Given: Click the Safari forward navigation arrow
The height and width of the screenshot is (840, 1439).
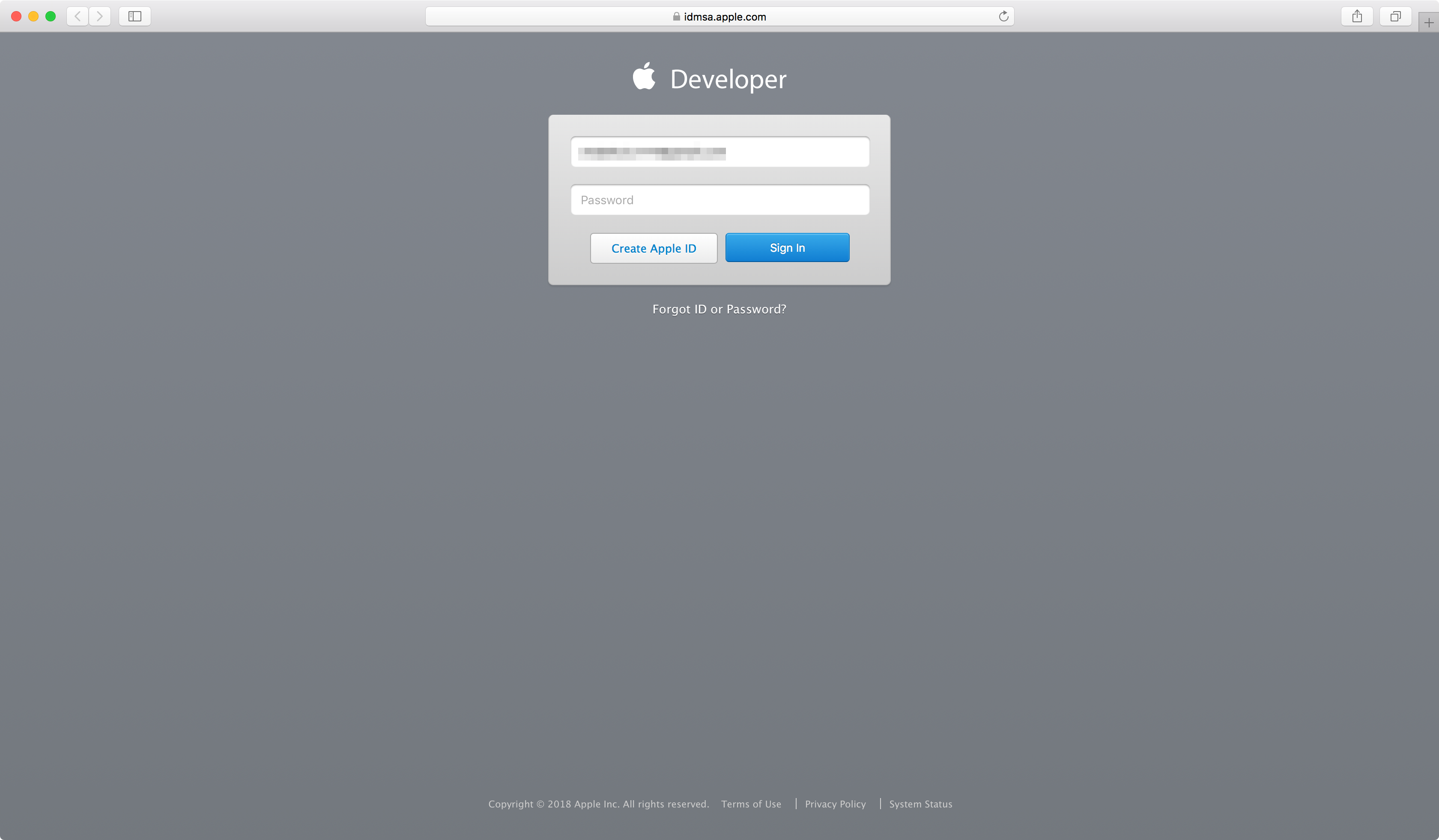Looking at the screenshot, I should (x=99, y=16).
